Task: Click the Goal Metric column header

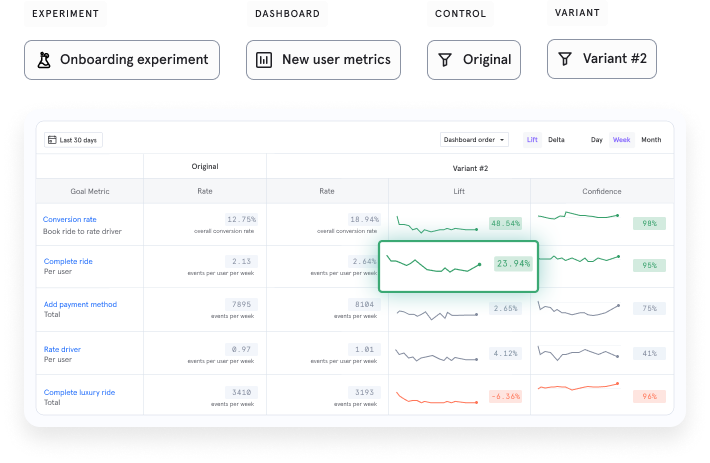Action: pyautogui.click(x=90, y=191)
